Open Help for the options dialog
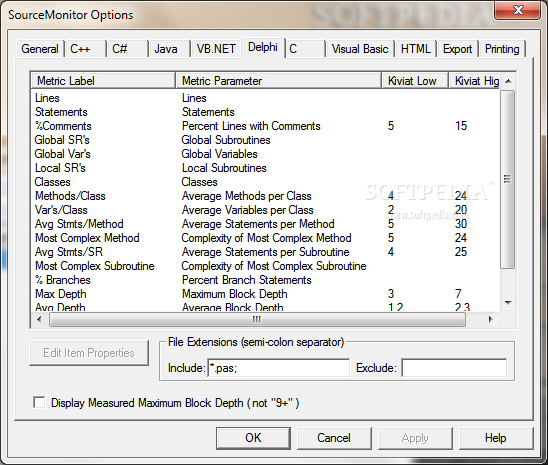 [496, 438]
